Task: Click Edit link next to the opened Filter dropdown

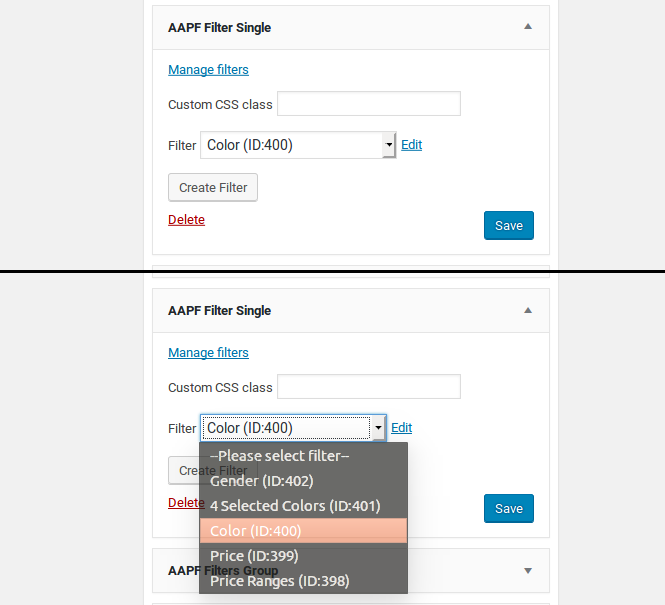Action: point(401,428)
